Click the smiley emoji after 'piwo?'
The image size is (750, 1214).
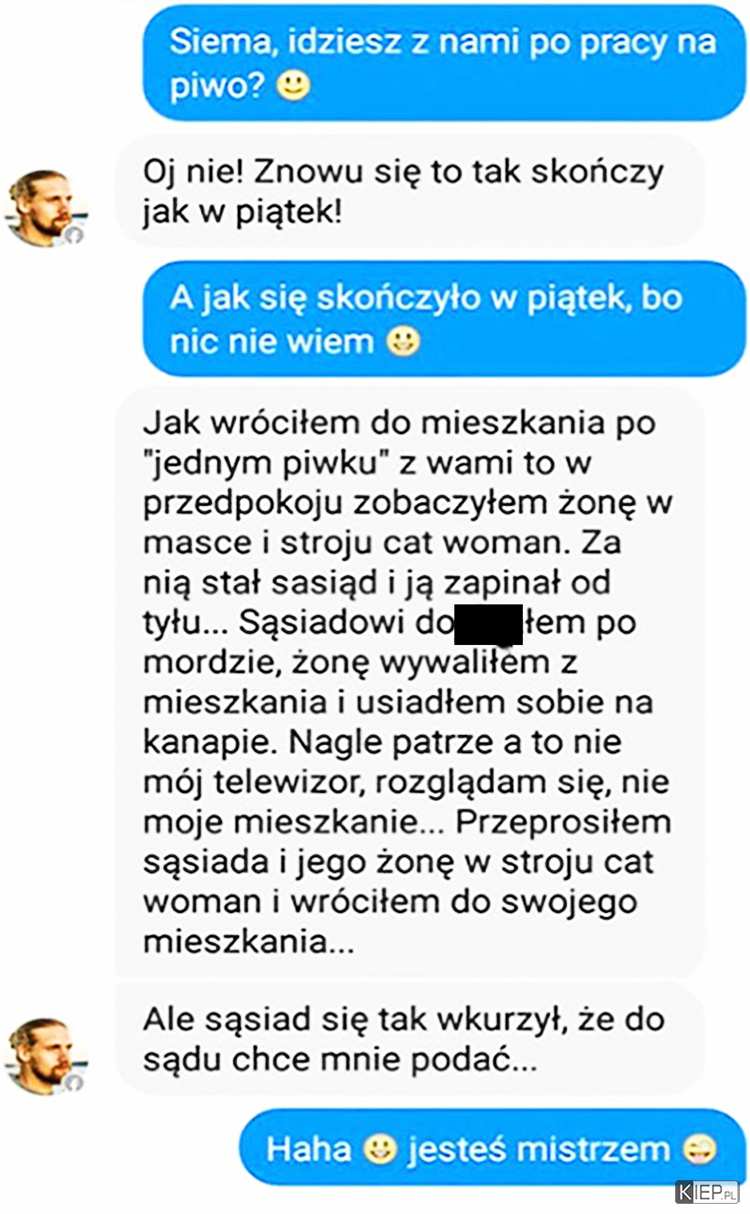[293, 88]
